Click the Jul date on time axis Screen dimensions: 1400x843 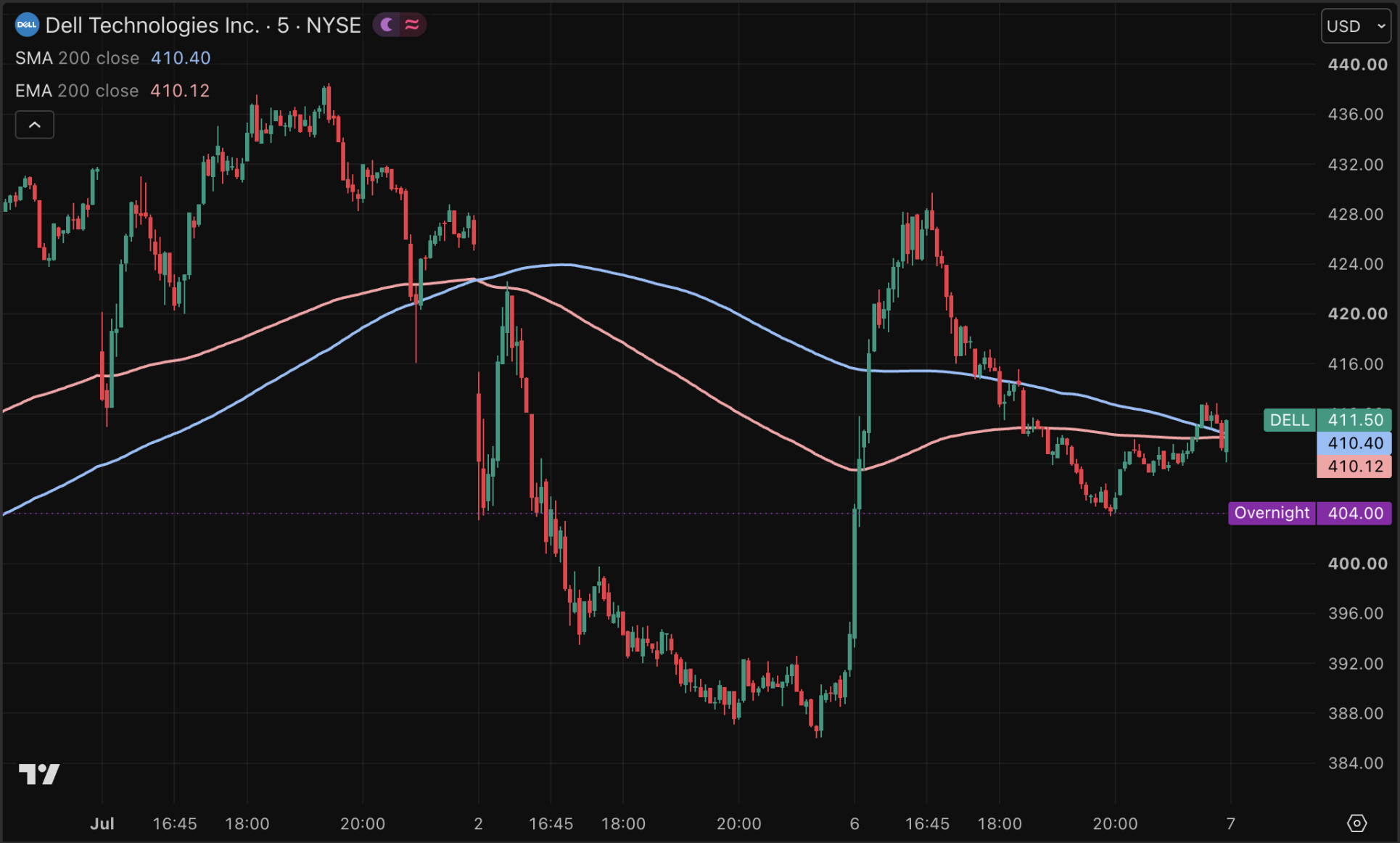pos(102,823)
